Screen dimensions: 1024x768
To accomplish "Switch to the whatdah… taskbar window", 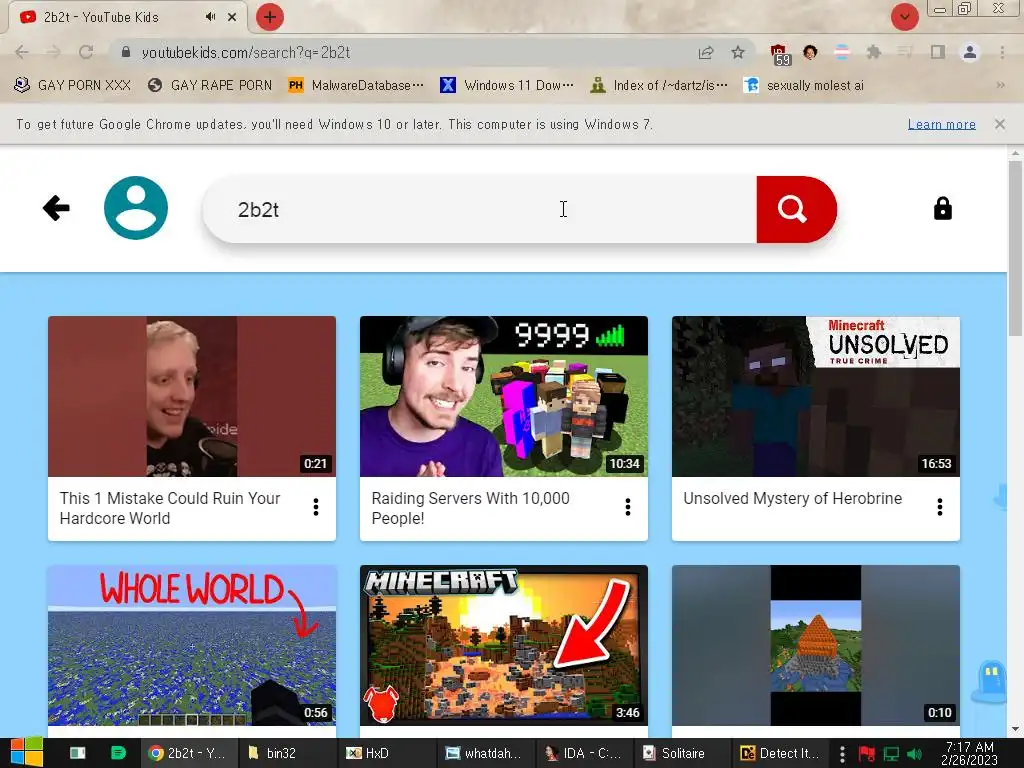I will pos(483,753).
